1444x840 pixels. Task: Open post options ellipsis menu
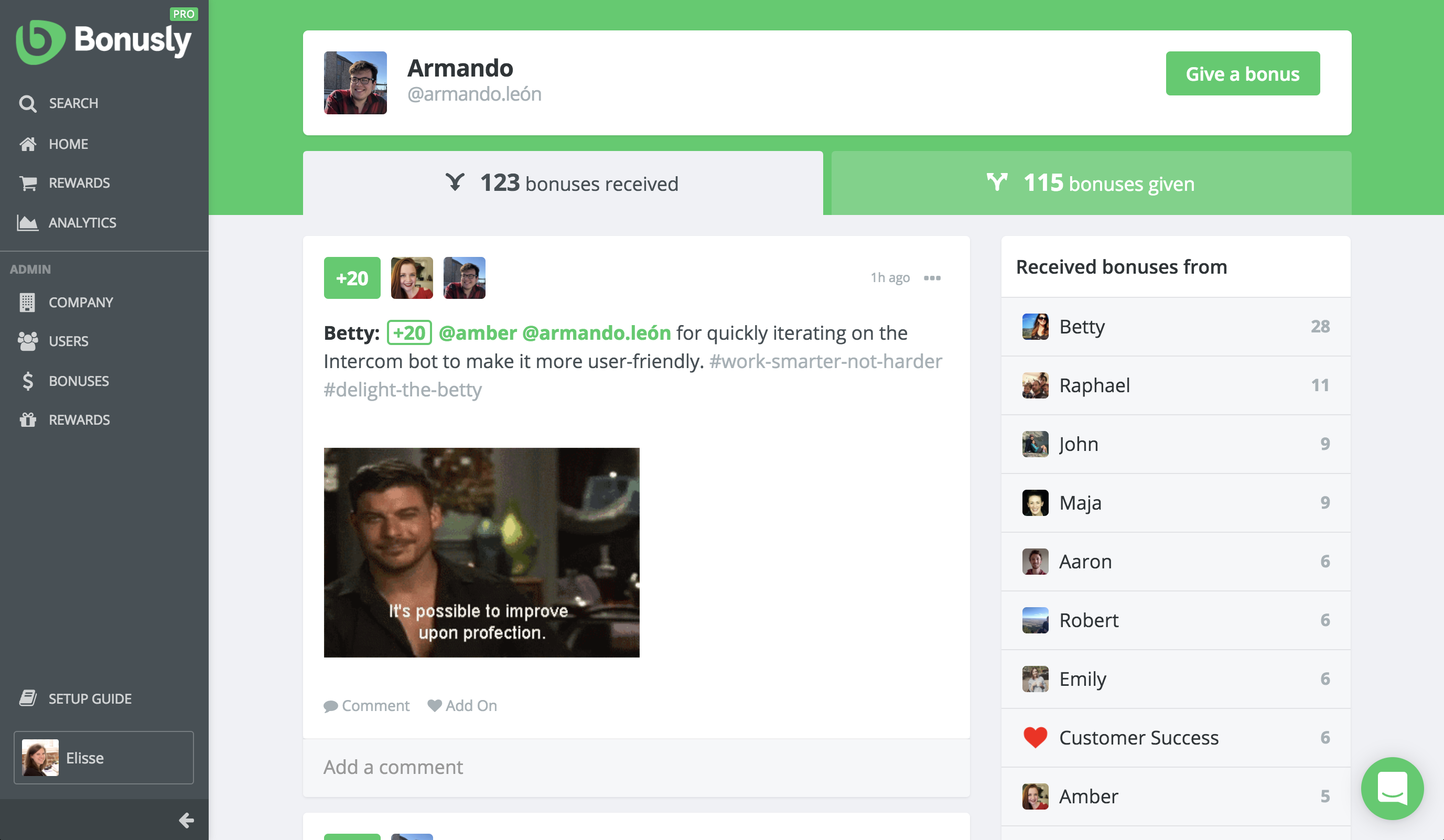(x=932, y=278)
